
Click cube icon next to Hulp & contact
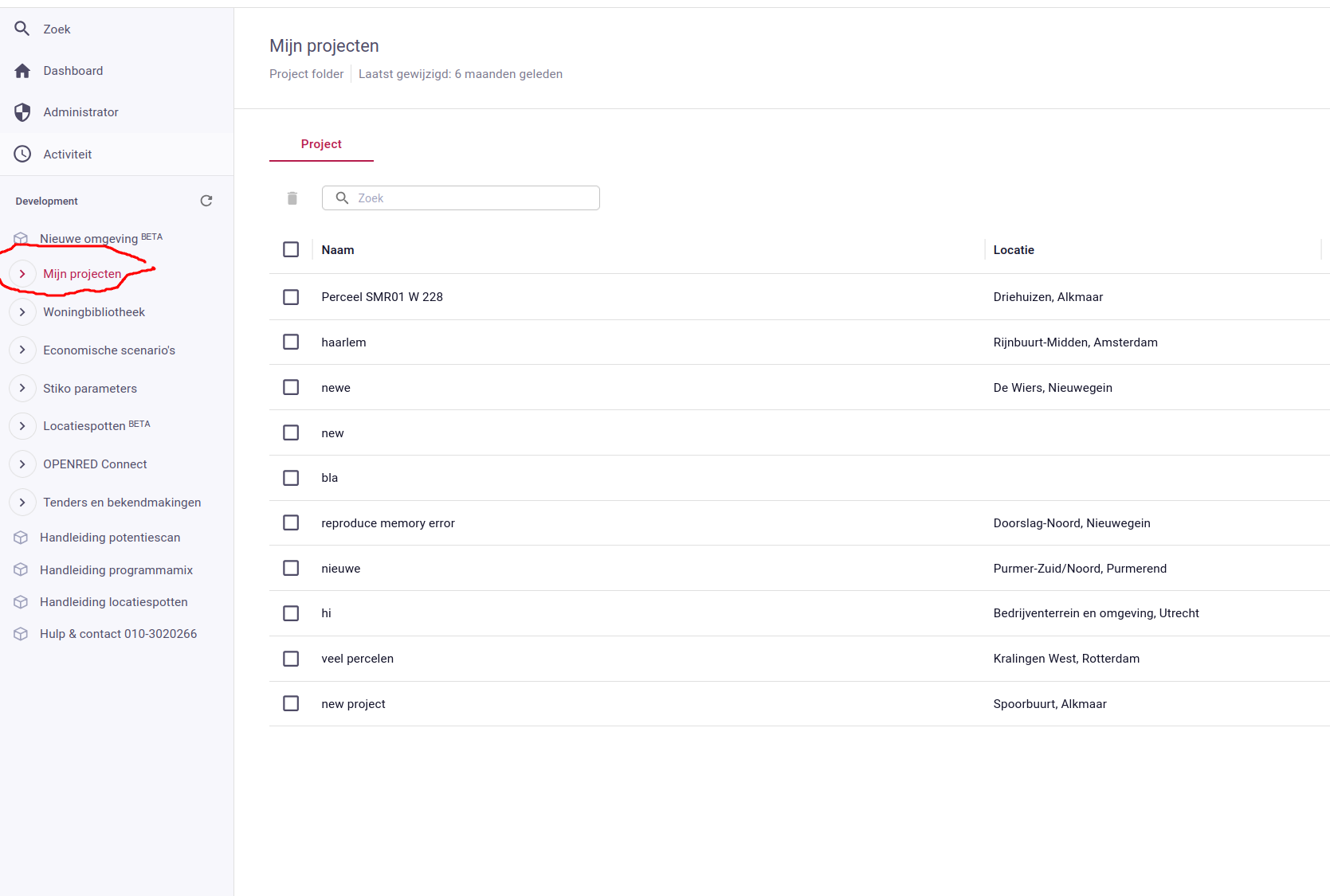[22, 634]
